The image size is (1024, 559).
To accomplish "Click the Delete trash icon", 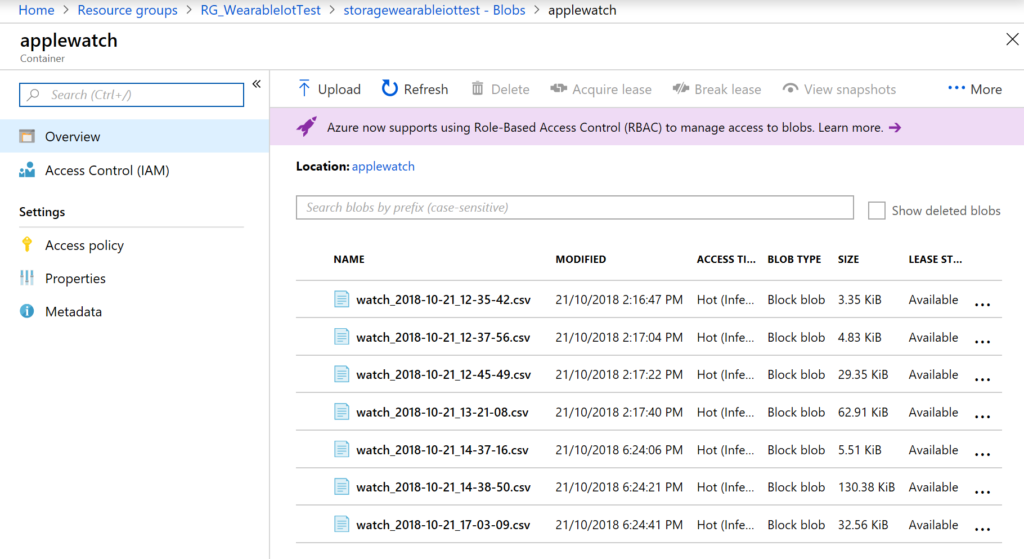I will point(478,89).
